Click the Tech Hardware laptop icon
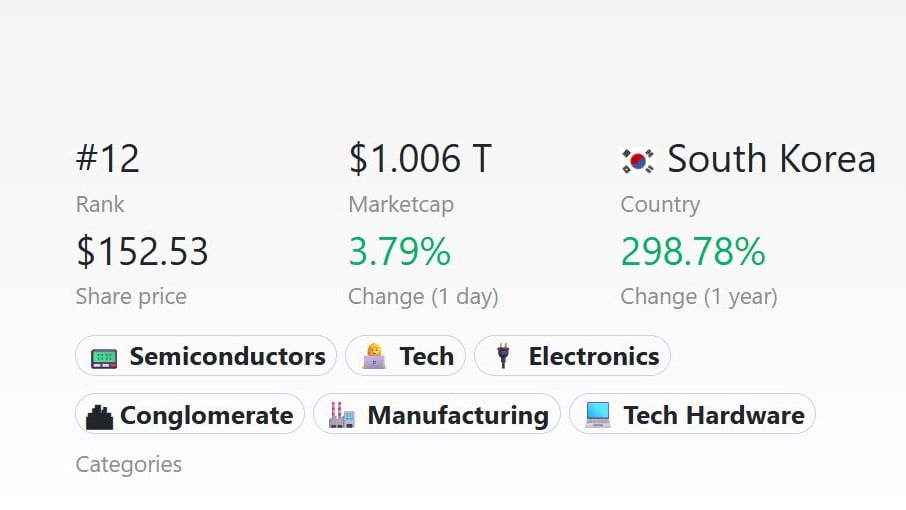 click(598, 415)
